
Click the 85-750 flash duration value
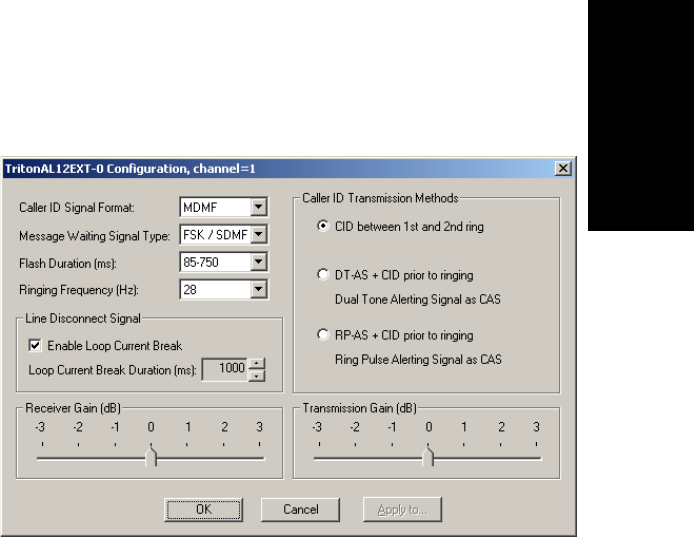click(x=215, y=262)
